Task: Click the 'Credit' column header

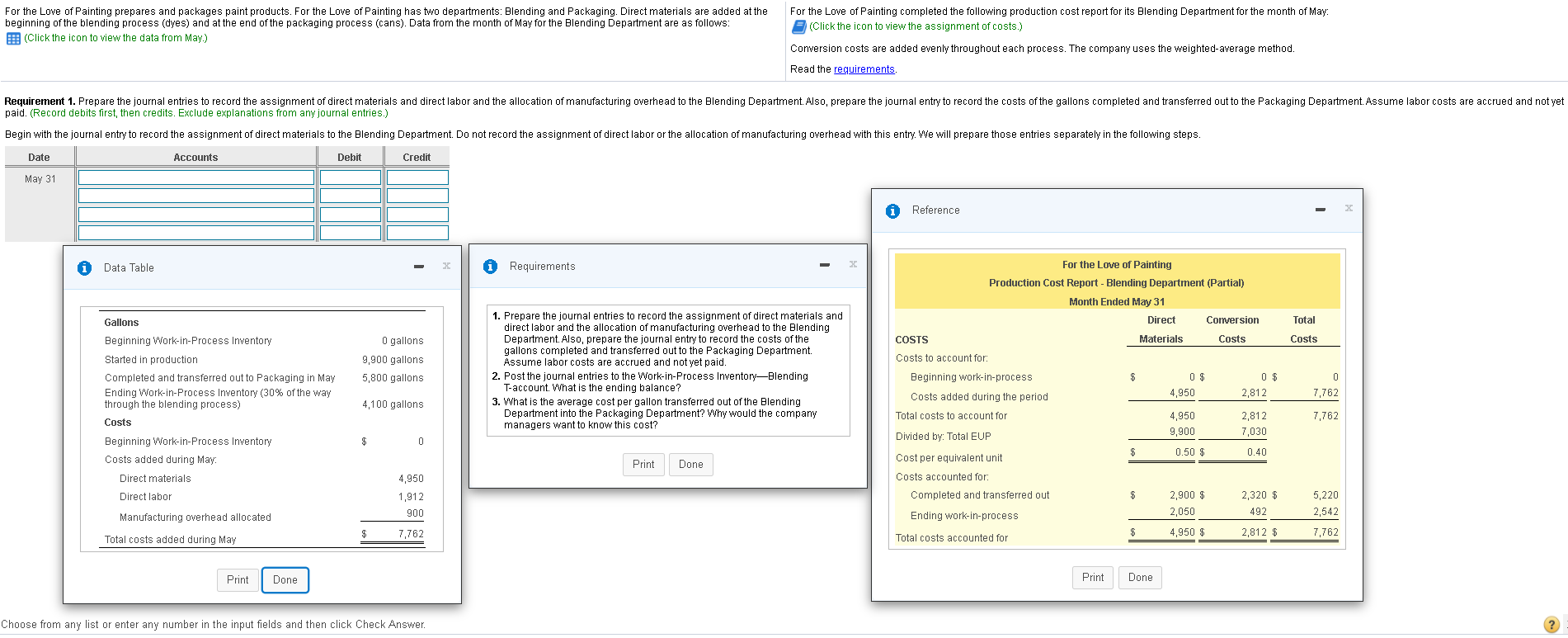Action: point(417,158)
